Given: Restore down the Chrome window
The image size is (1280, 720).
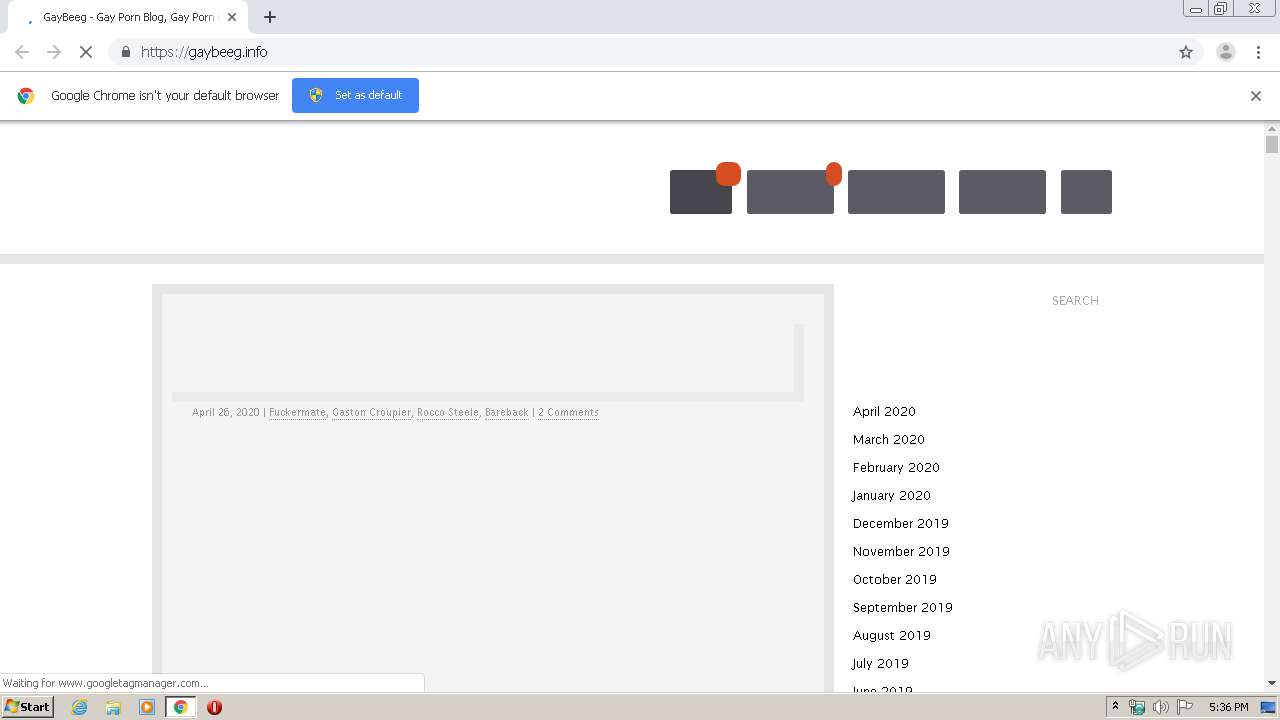Looking at the screenshot, I should (1221, 9).
